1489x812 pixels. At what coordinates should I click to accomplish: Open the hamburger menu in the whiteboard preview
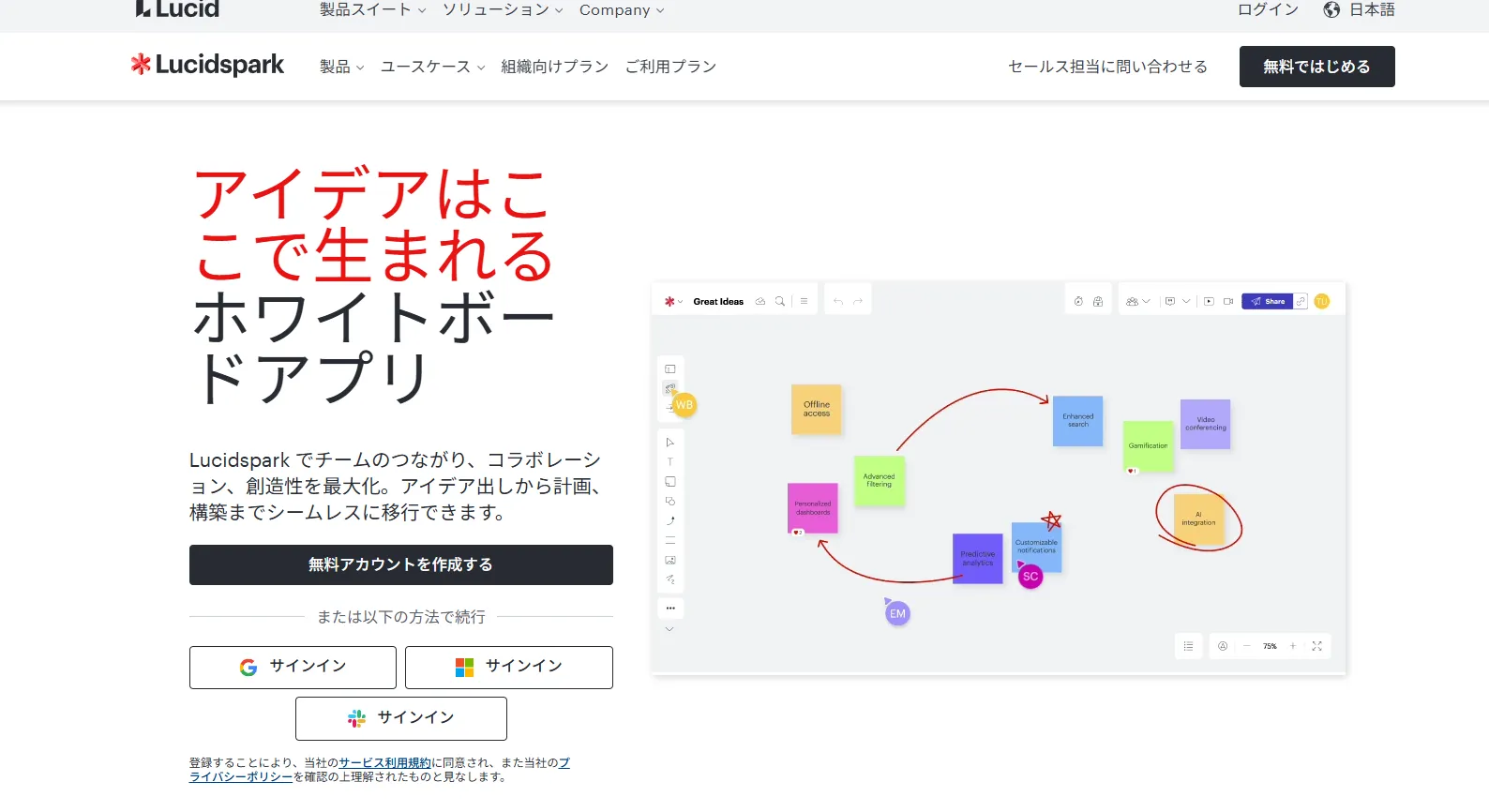coord(804,301)
